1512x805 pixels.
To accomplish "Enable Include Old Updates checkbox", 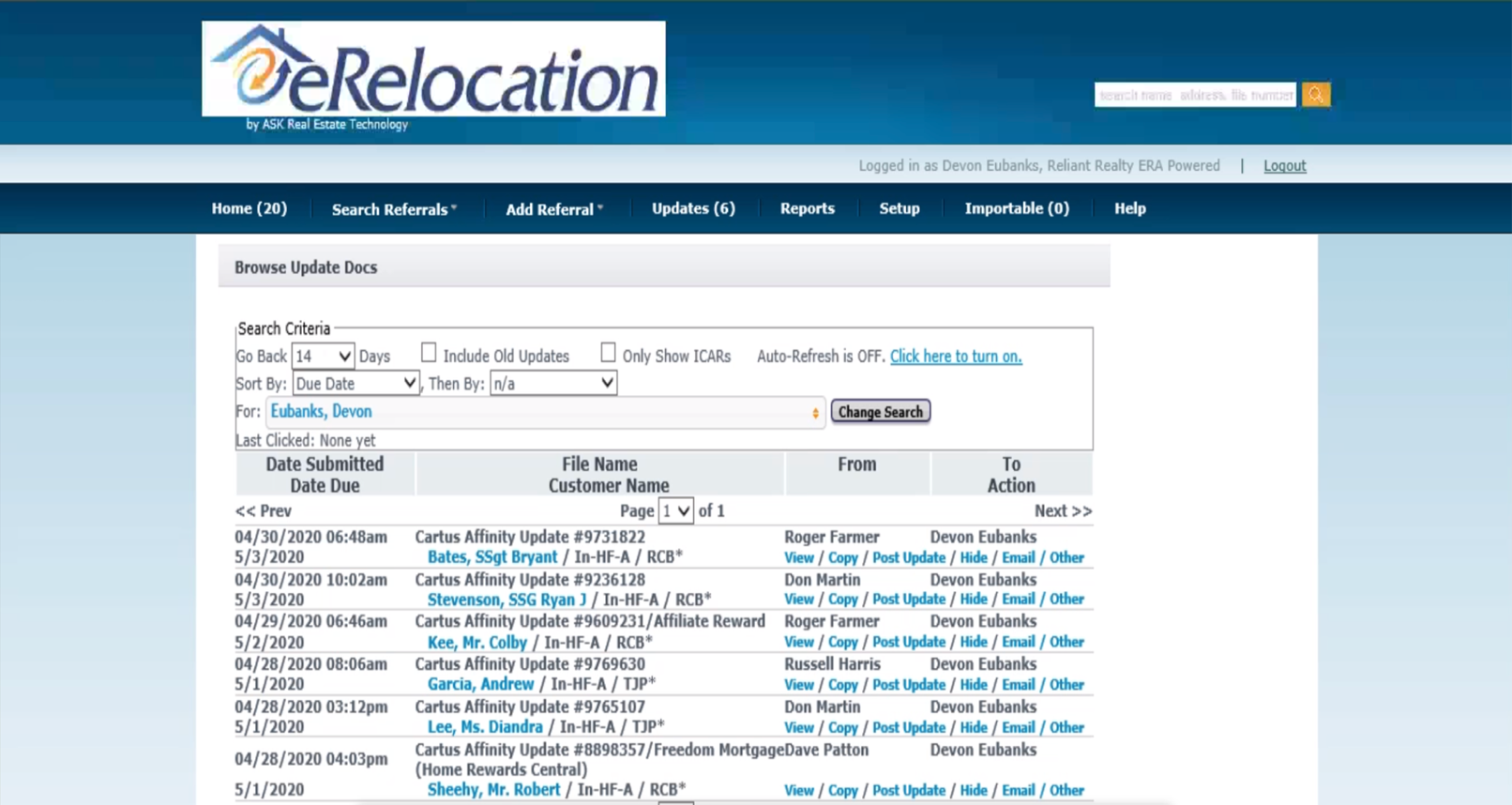I will click(429, 353).
